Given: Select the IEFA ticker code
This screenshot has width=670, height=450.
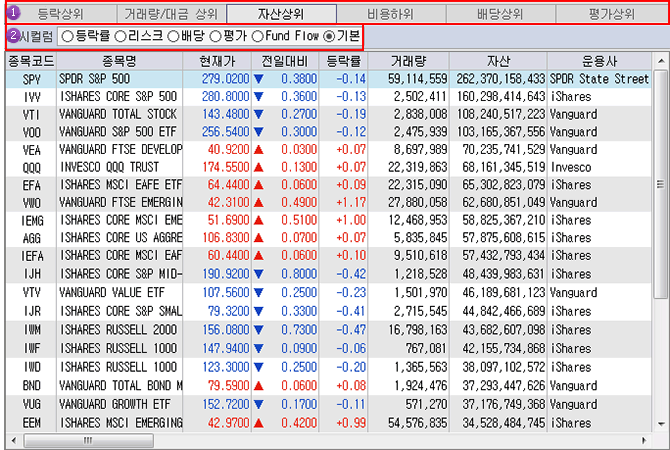Looking at the screenshot, I should click(32, 256).
